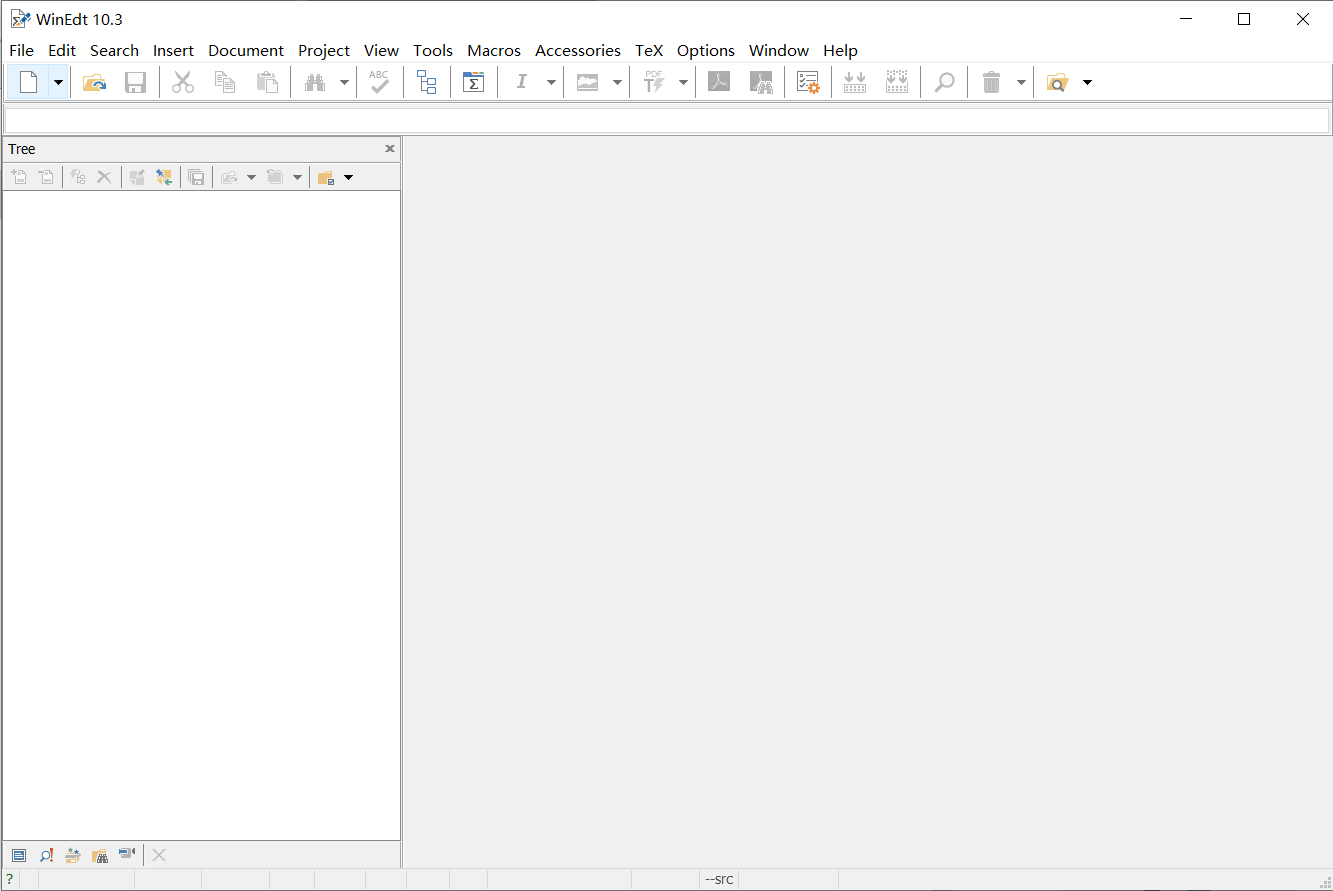This screenshot has width=1333, height=891.
Task: Click the PDF search binoculars icon
Action: click(761, 82)
